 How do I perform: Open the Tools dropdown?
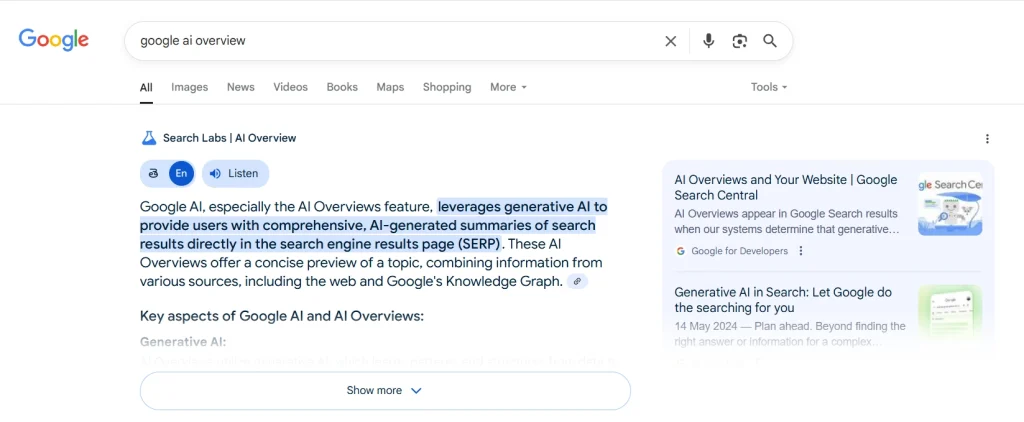click(x=769, y=87)
